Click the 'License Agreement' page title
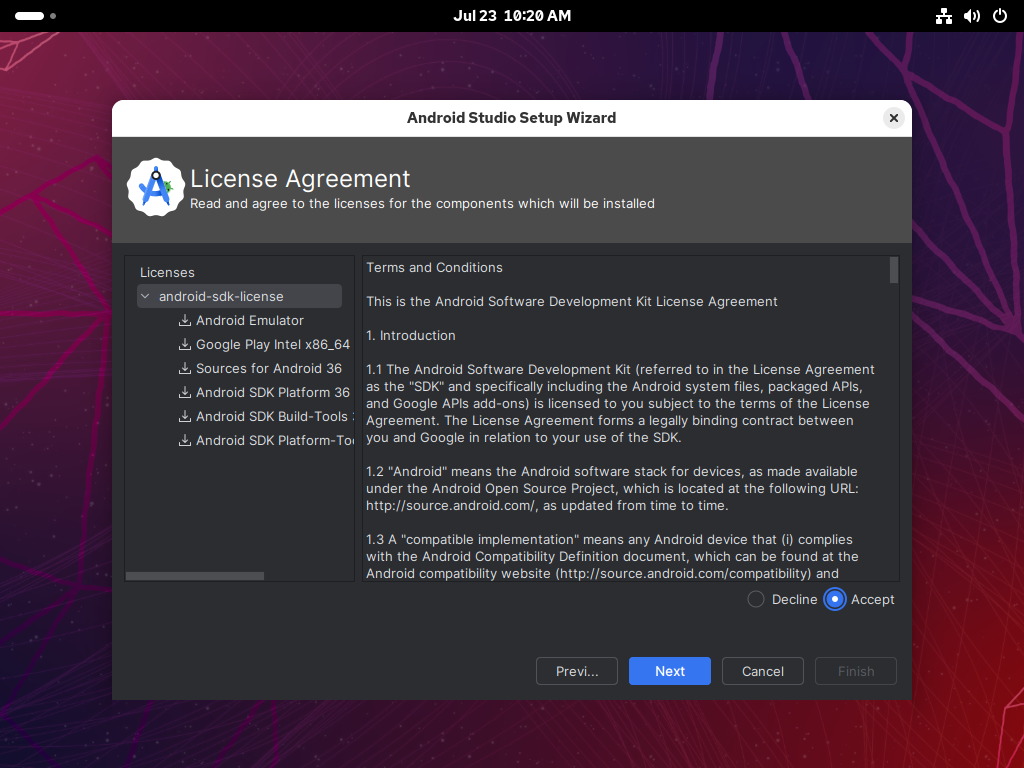1024x768 pixels. [x=300, y=178]
